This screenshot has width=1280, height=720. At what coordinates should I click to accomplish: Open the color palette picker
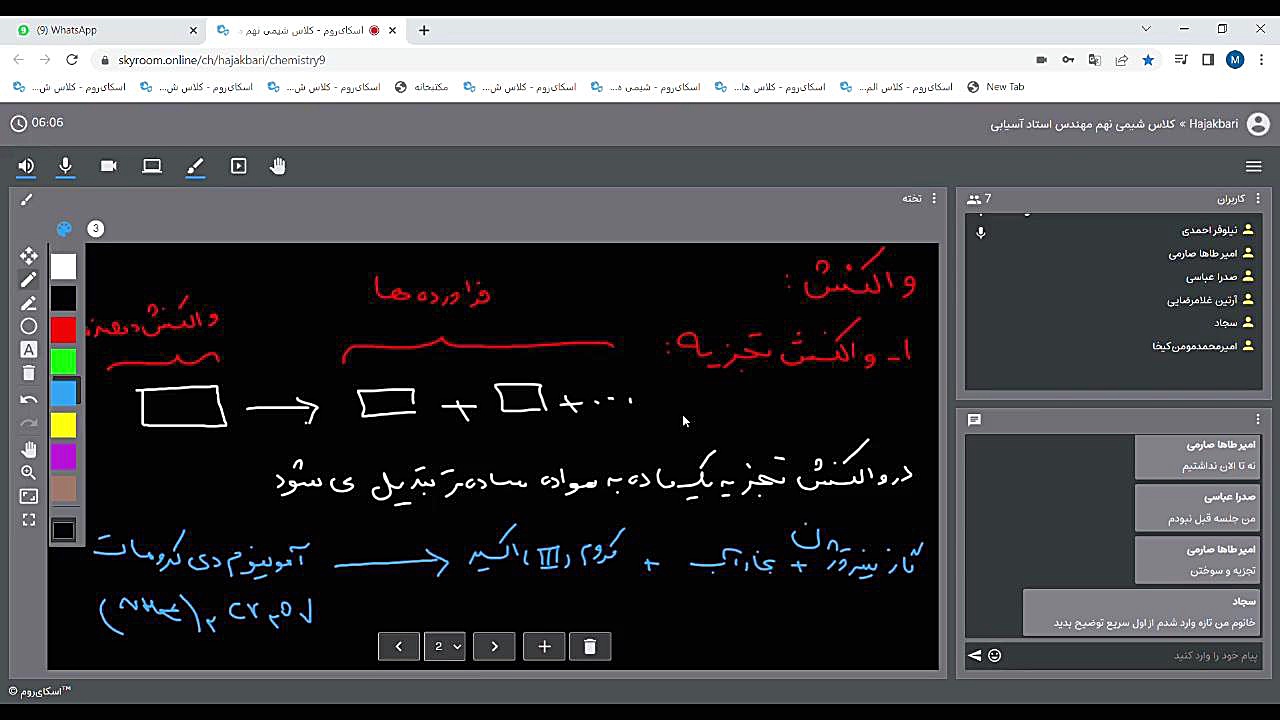pos(64,229)
